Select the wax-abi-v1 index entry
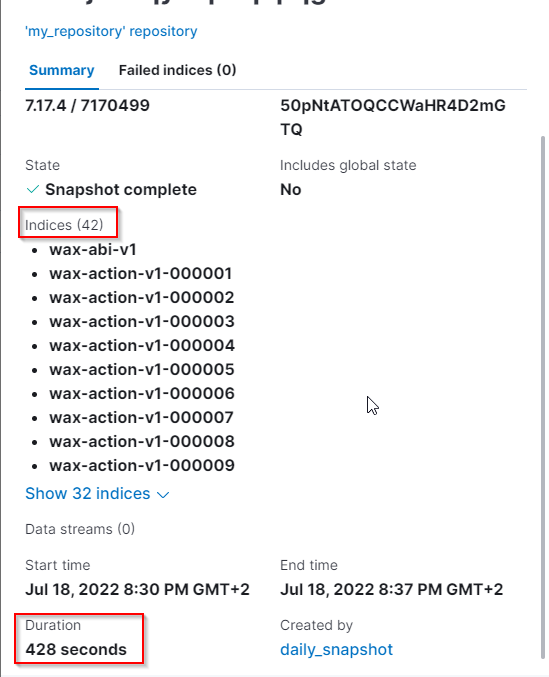The image size is (549, 677). pos(93,250)
